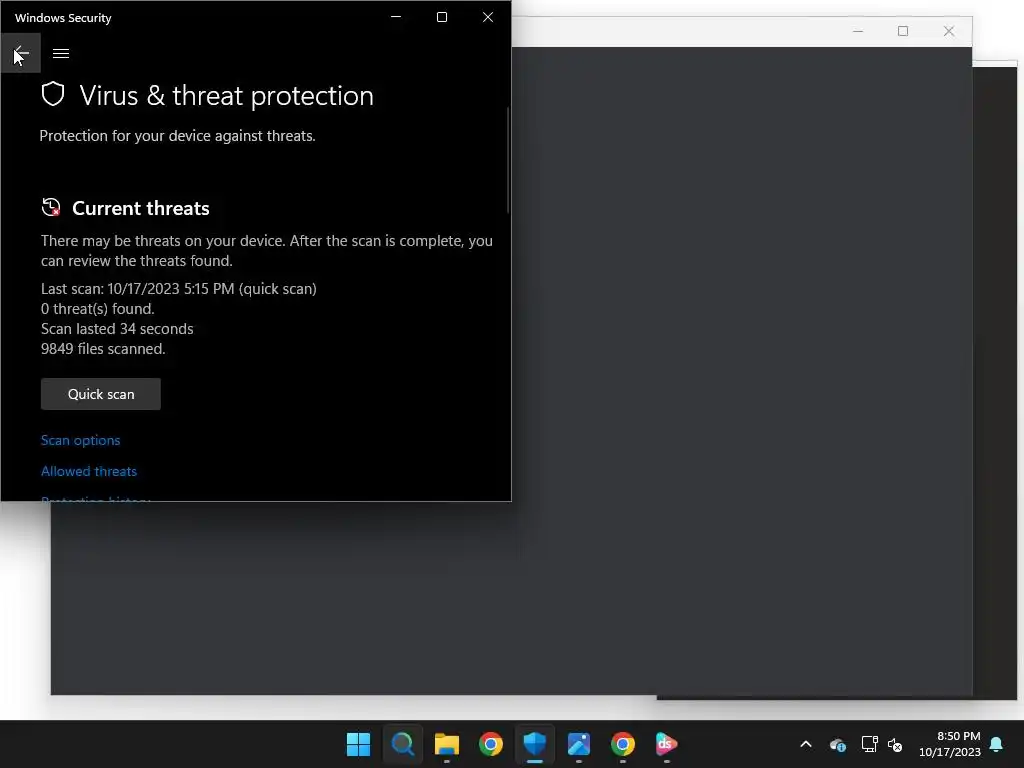The image size is (1024, 768).
Task: Close the gray background window
Action: click(x=949, y=31)
